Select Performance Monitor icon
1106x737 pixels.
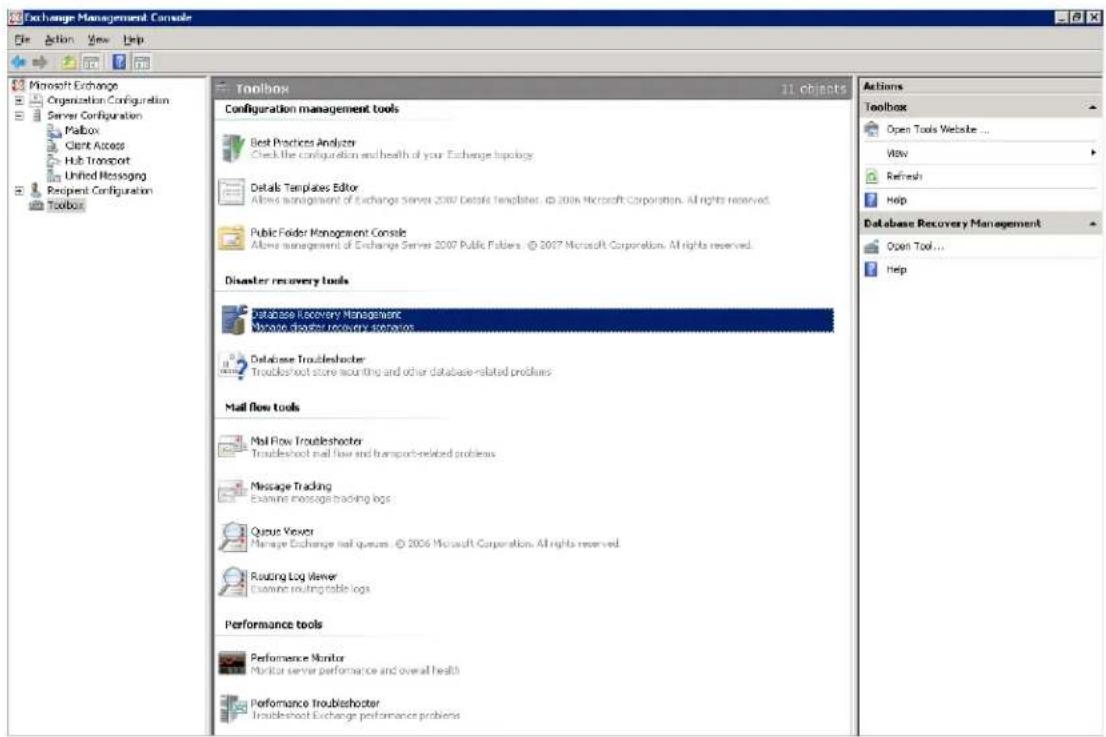(231, 664)
